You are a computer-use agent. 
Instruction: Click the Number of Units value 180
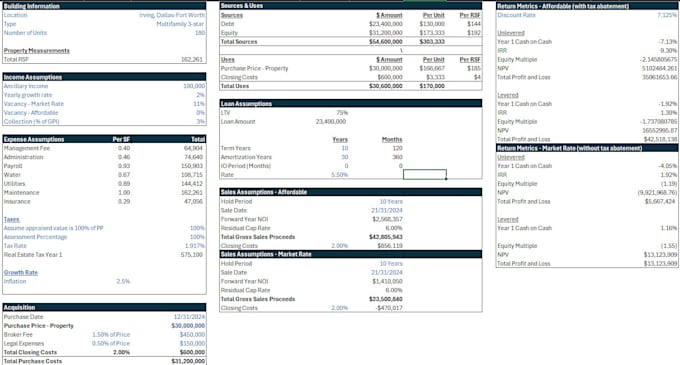(200, 33)
